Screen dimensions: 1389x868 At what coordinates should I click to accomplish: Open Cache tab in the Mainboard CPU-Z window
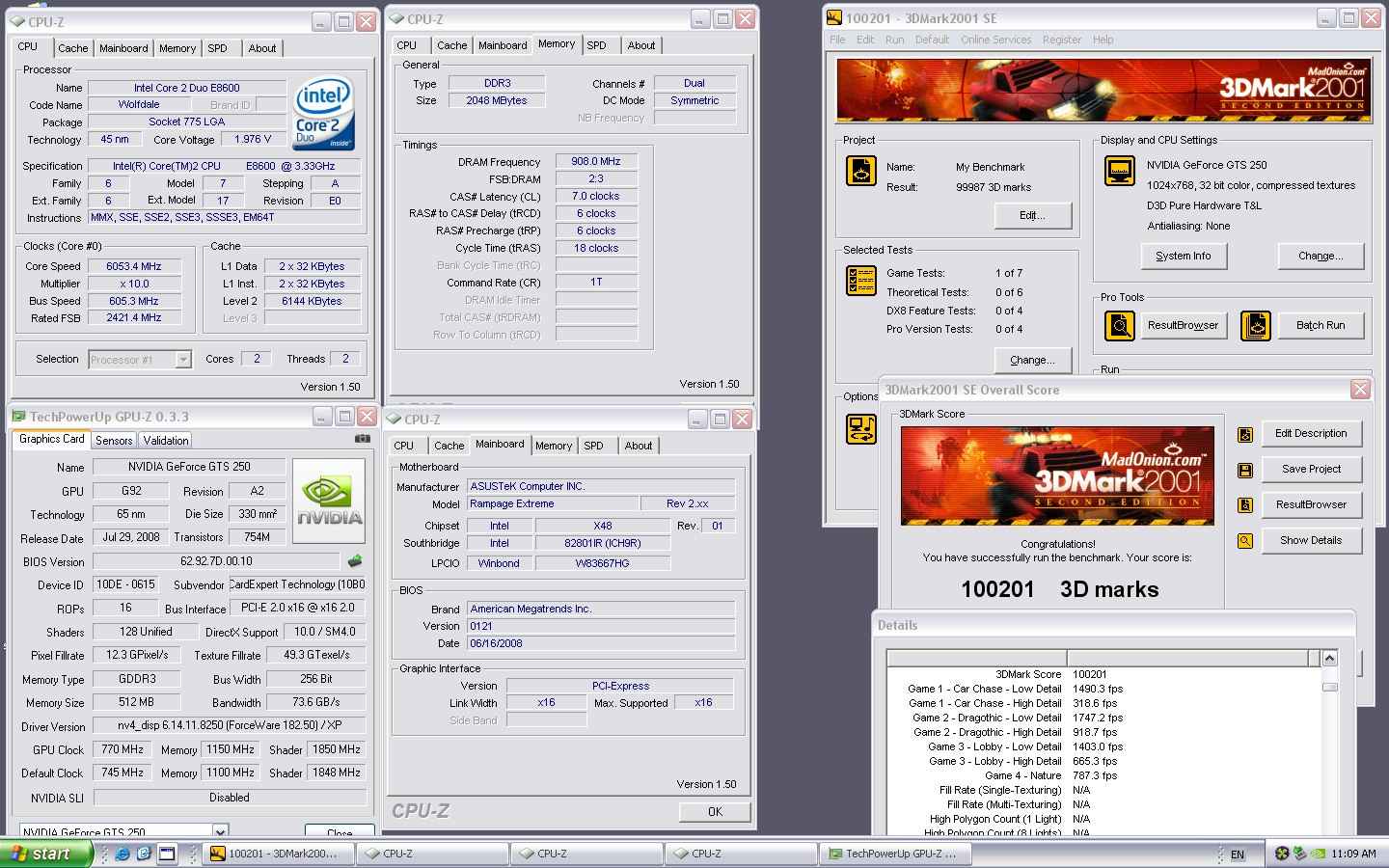[449, 446]
